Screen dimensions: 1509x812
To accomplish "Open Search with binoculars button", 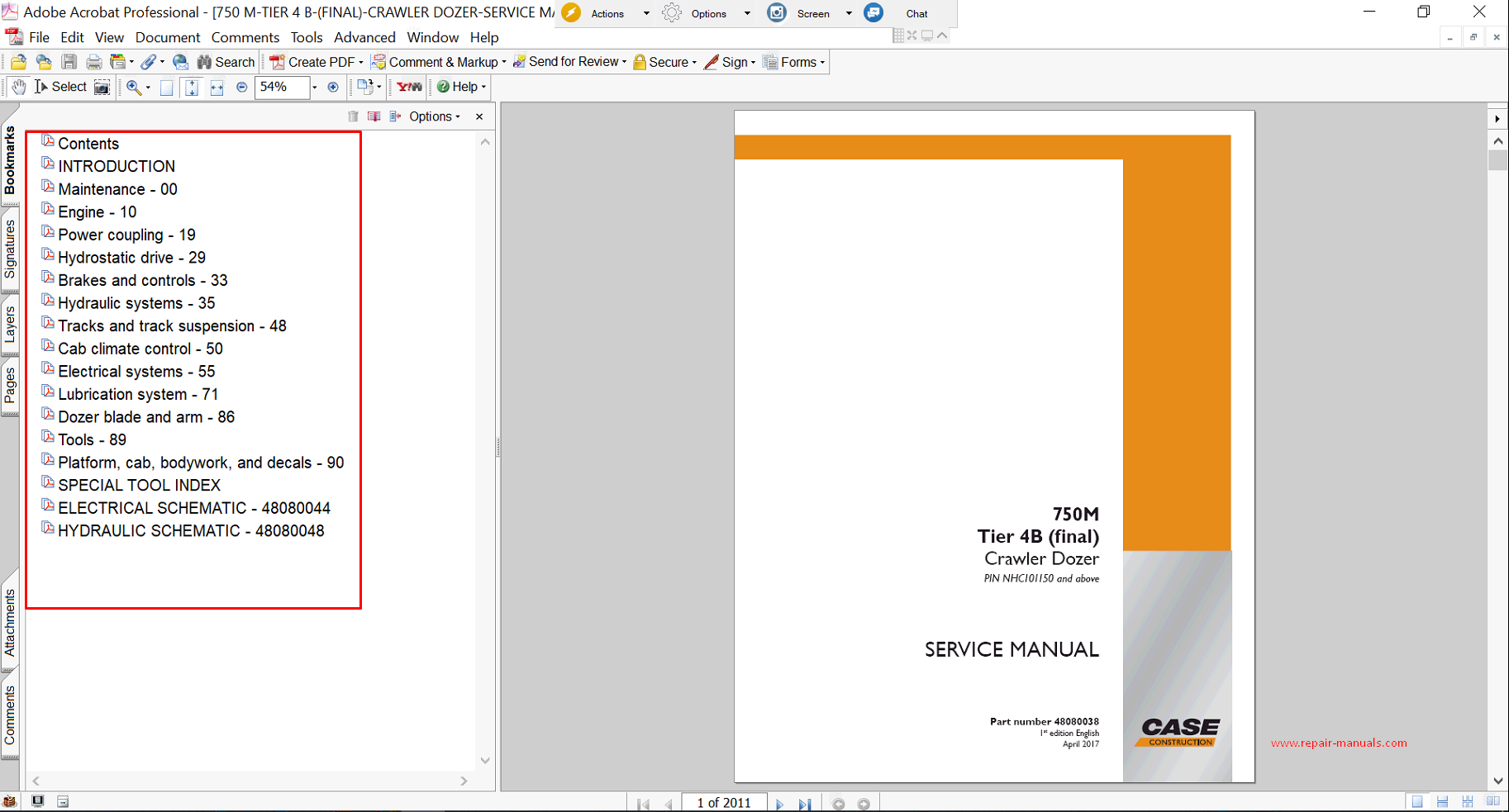I will [226, 62].
